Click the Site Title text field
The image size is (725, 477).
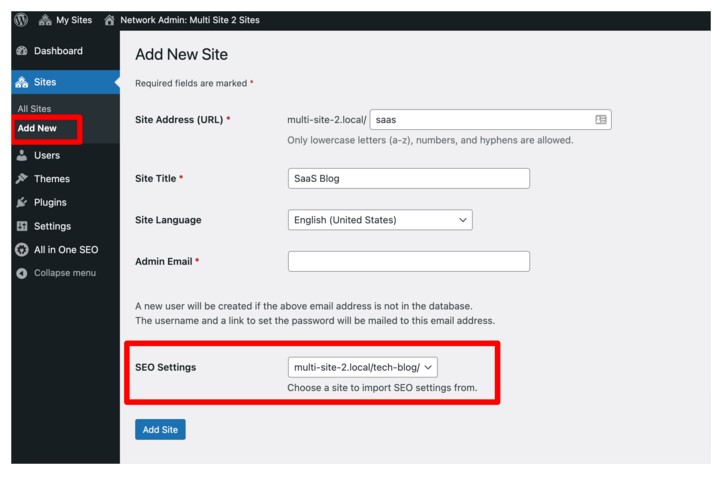click(x=409, y=178)
